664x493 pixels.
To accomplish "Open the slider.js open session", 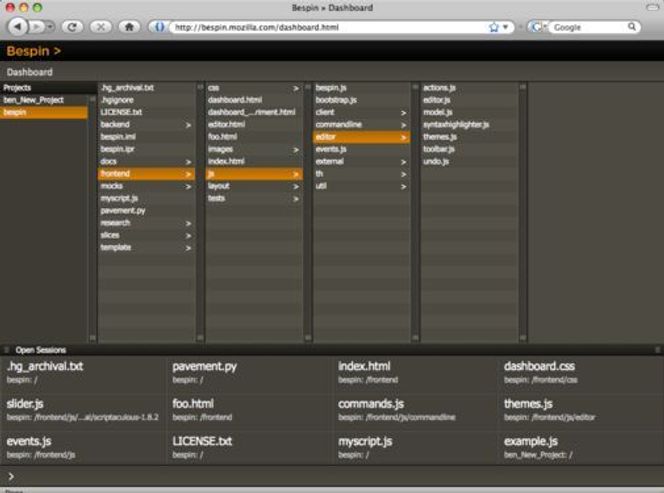I will pyautogui.click(x=83, y=410).
